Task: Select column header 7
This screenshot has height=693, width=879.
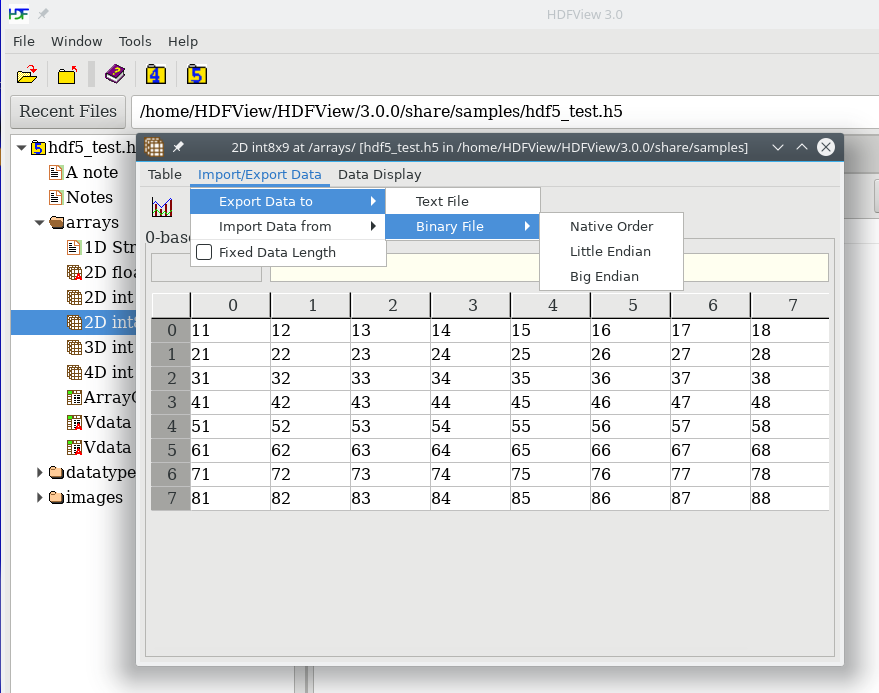Action: (790, 305)
